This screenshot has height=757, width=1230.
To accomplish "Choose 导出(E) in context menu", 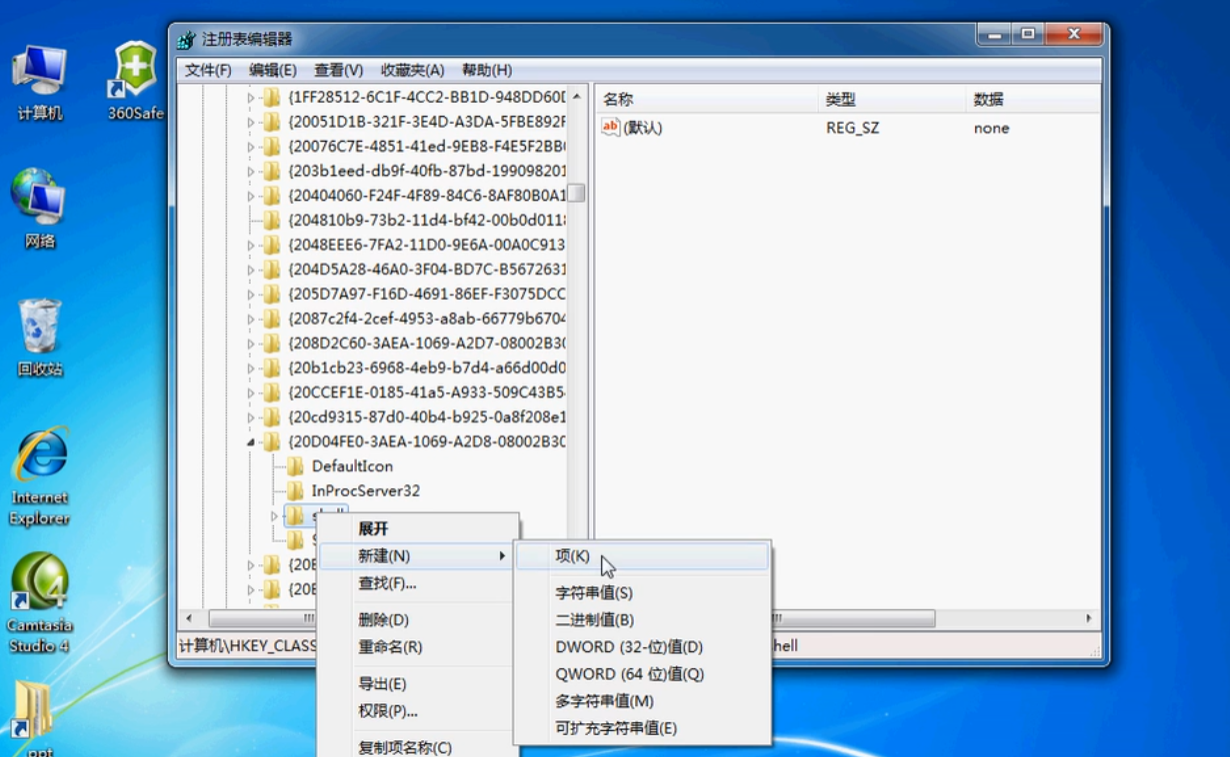I will click(x=419, y=684).
